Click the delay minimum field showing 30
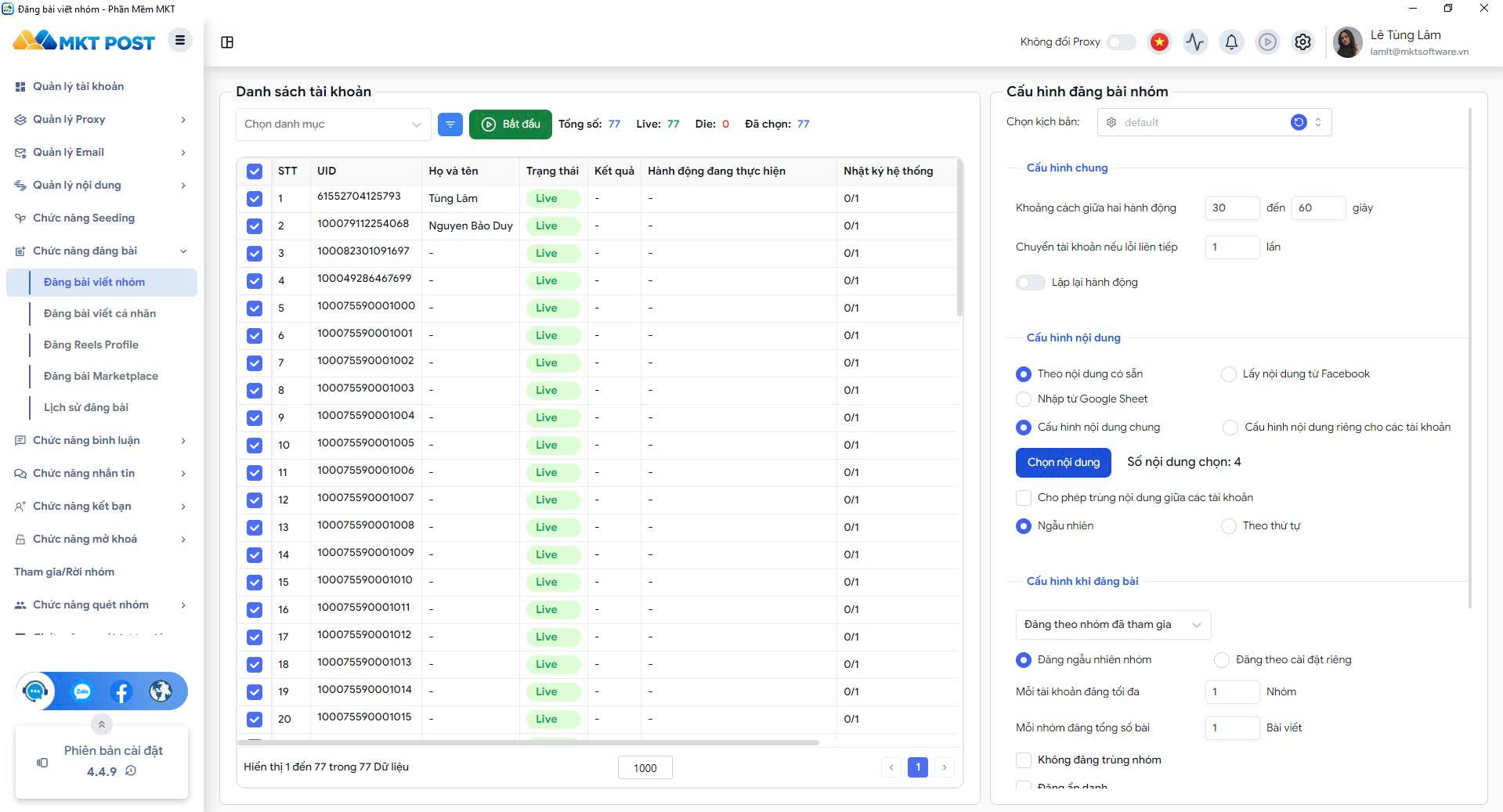 [x=1232, y=208]
